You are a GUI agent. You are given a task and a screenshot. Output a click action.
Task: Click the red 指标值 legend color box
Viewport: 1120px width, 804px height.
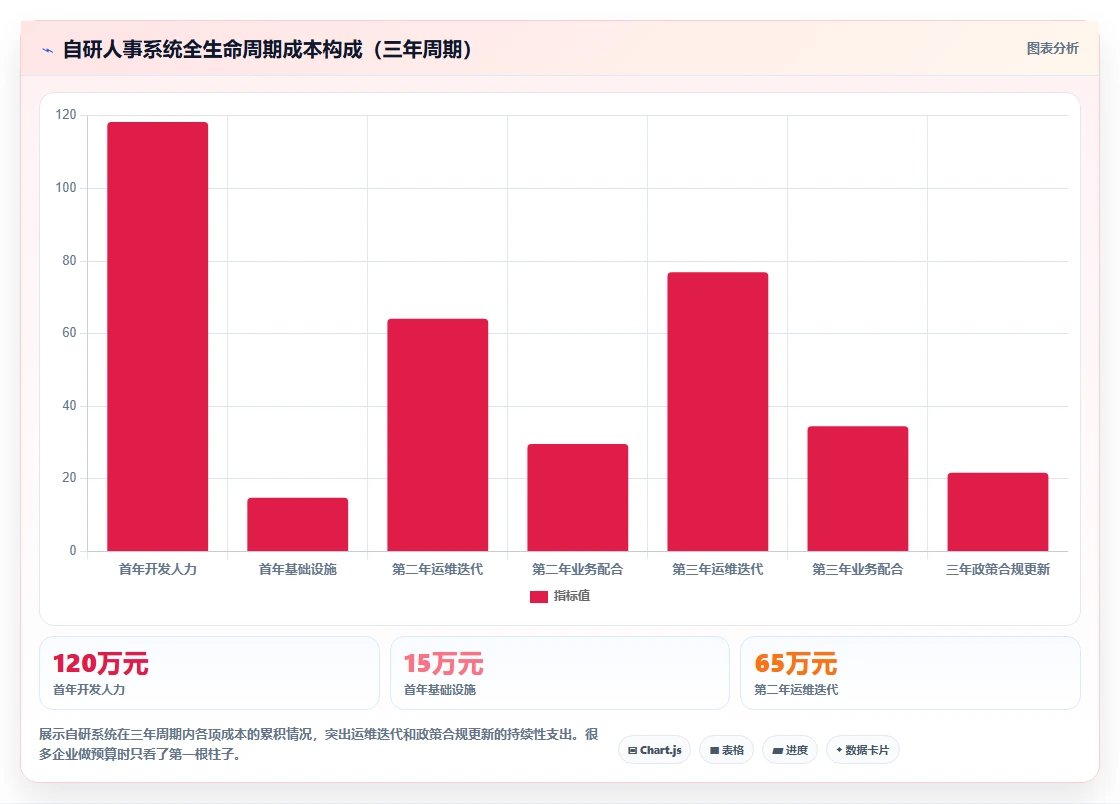coord(539,597)
